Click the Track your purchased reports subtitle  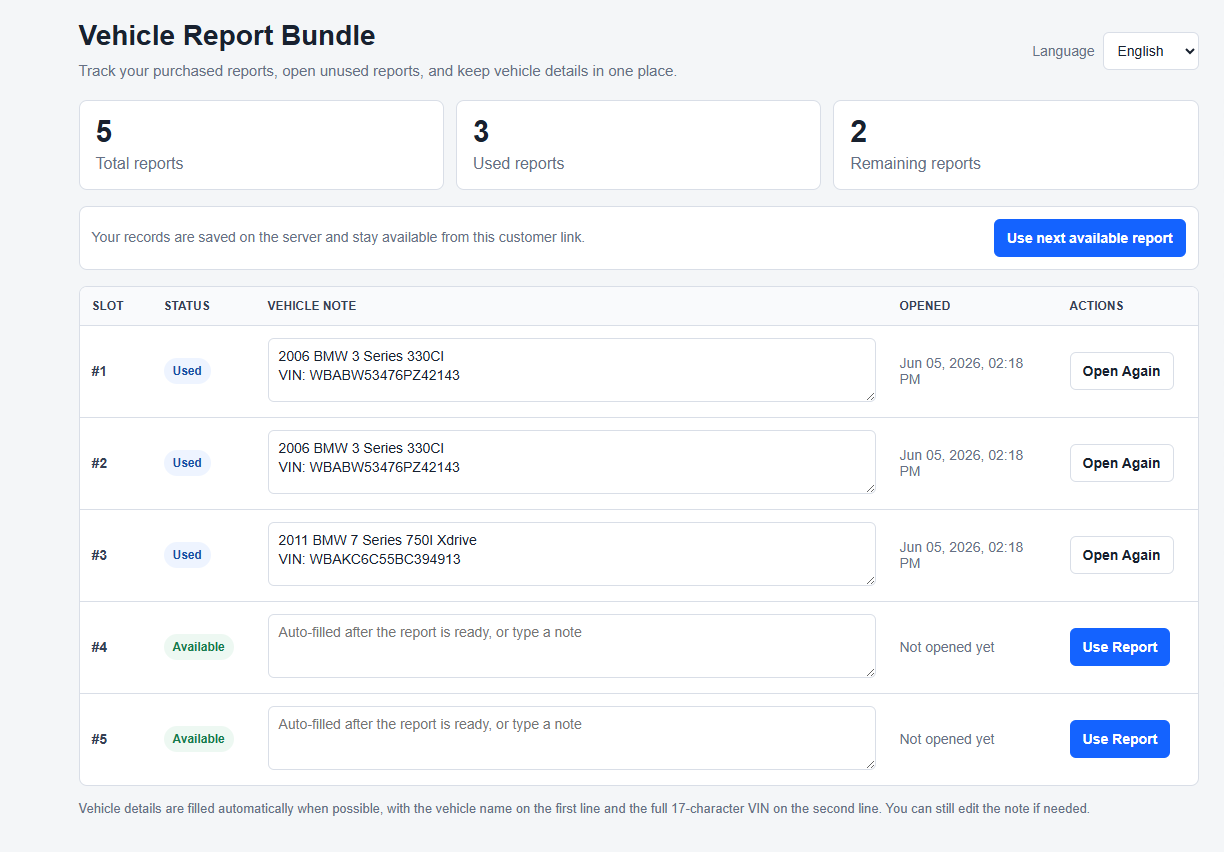[378, 72]
